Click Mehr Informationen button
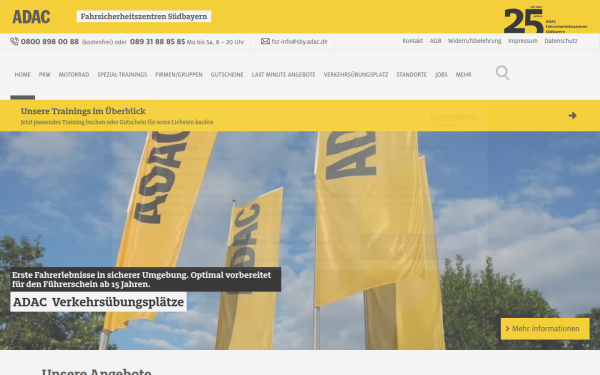The width and height of the screenshot is (600, 375). (545, 329)
